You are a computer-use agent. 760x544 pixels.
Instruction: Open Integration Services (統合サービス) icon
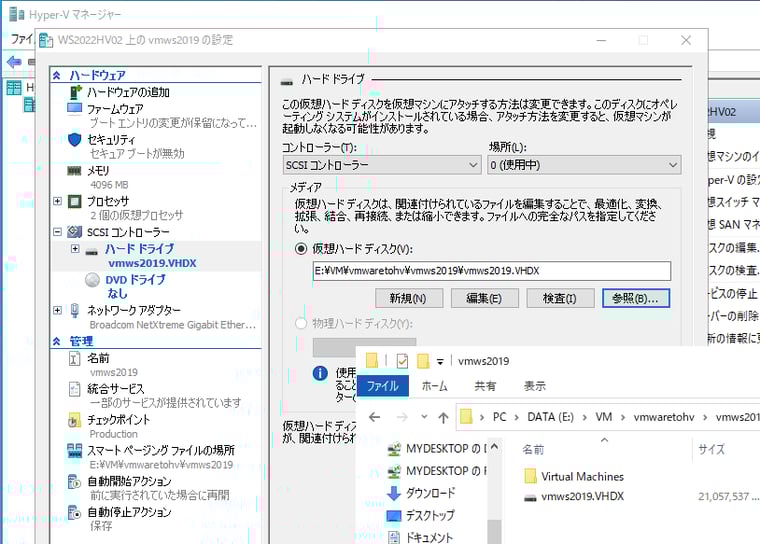tap(75, 389)
